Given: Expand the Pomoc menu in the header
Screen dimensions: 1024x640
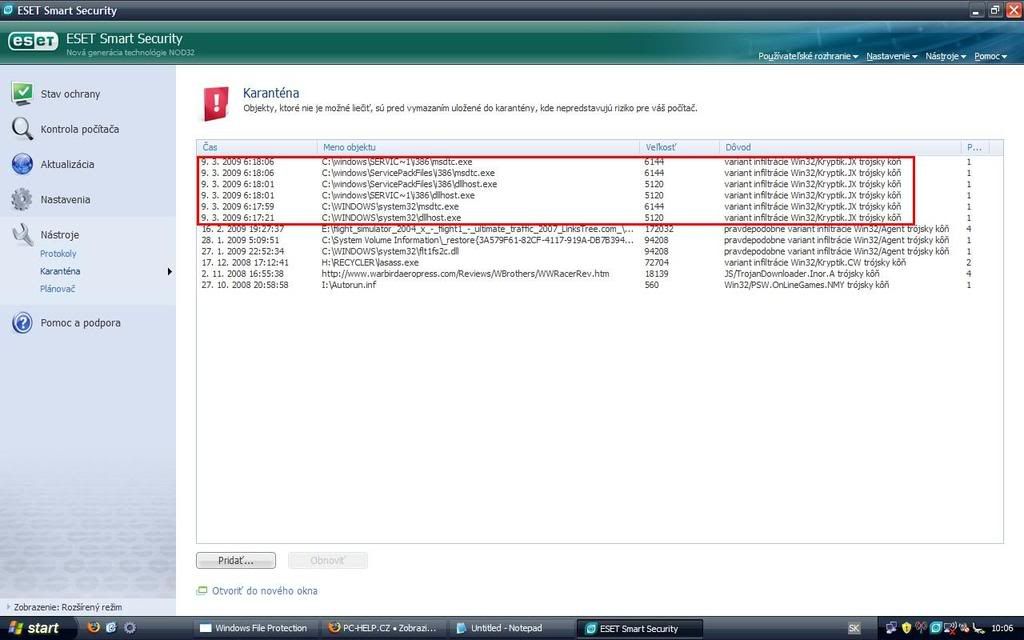Looking at the screenshot, I should click(x=991, y=56).
